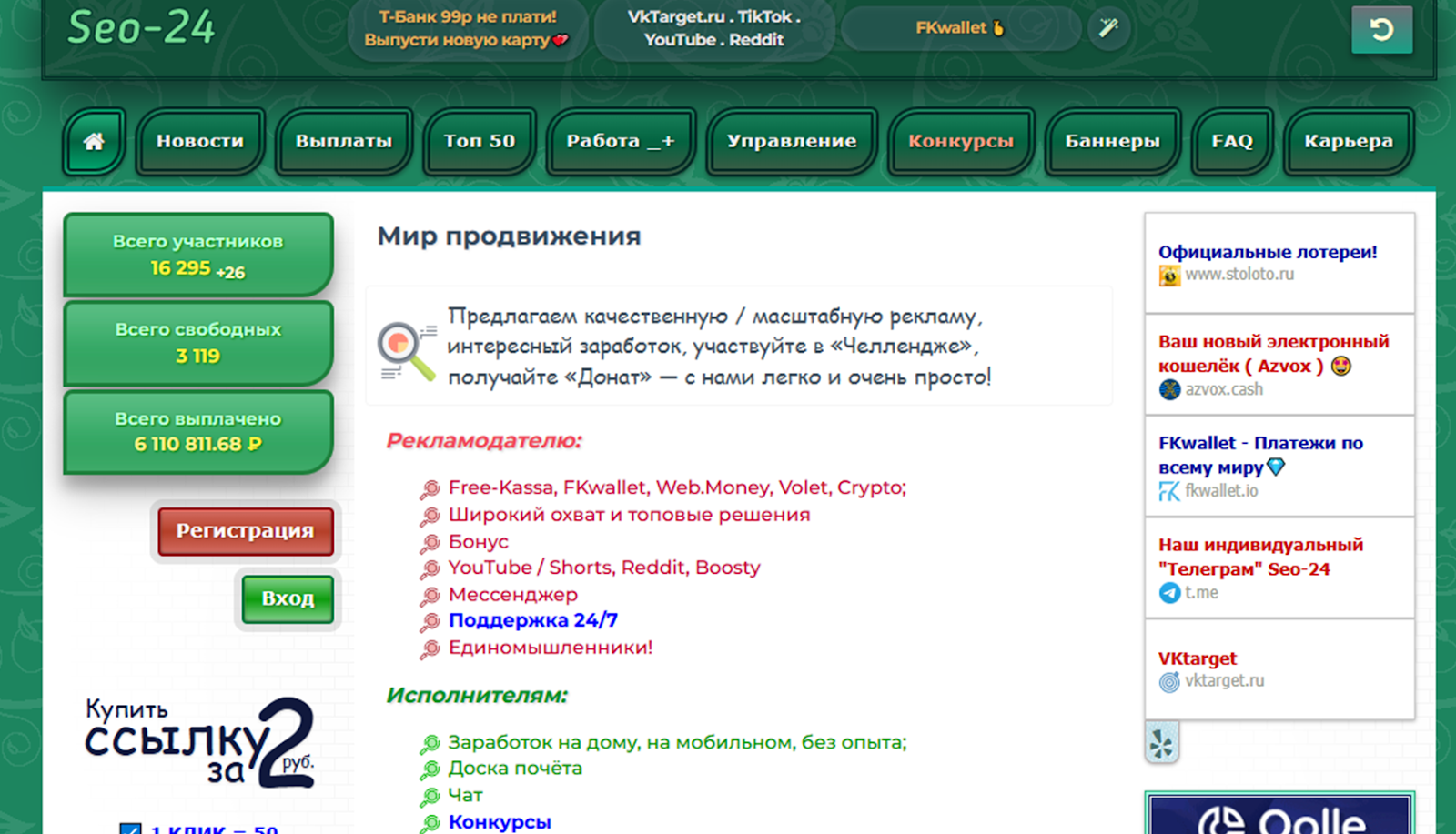This screenshot has height=834, width=1456.
Task: Open the Баннеры menu item
Action: [x=1113, y=141]
